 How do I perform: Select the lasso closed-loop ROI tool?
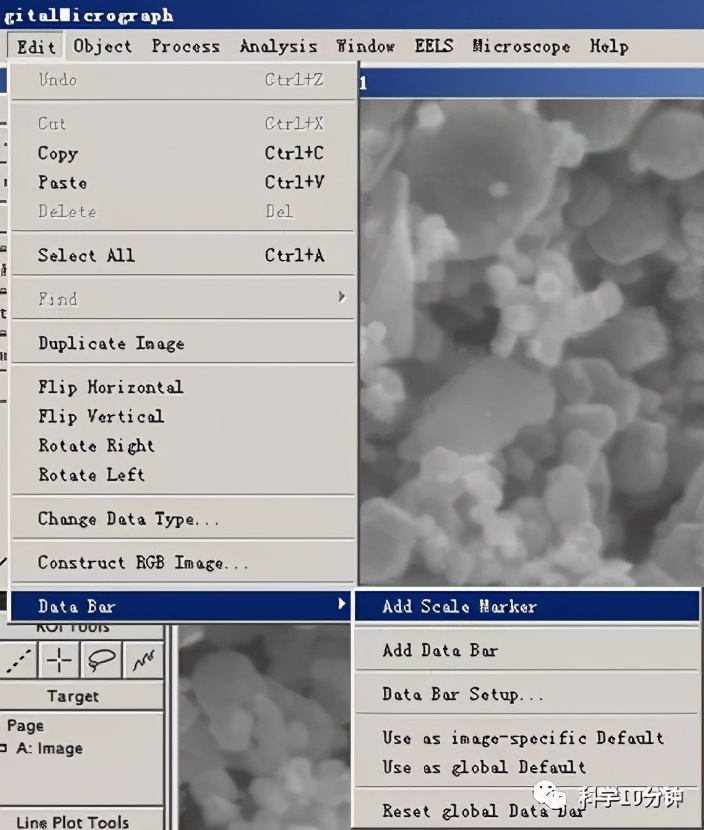point(104,661)
